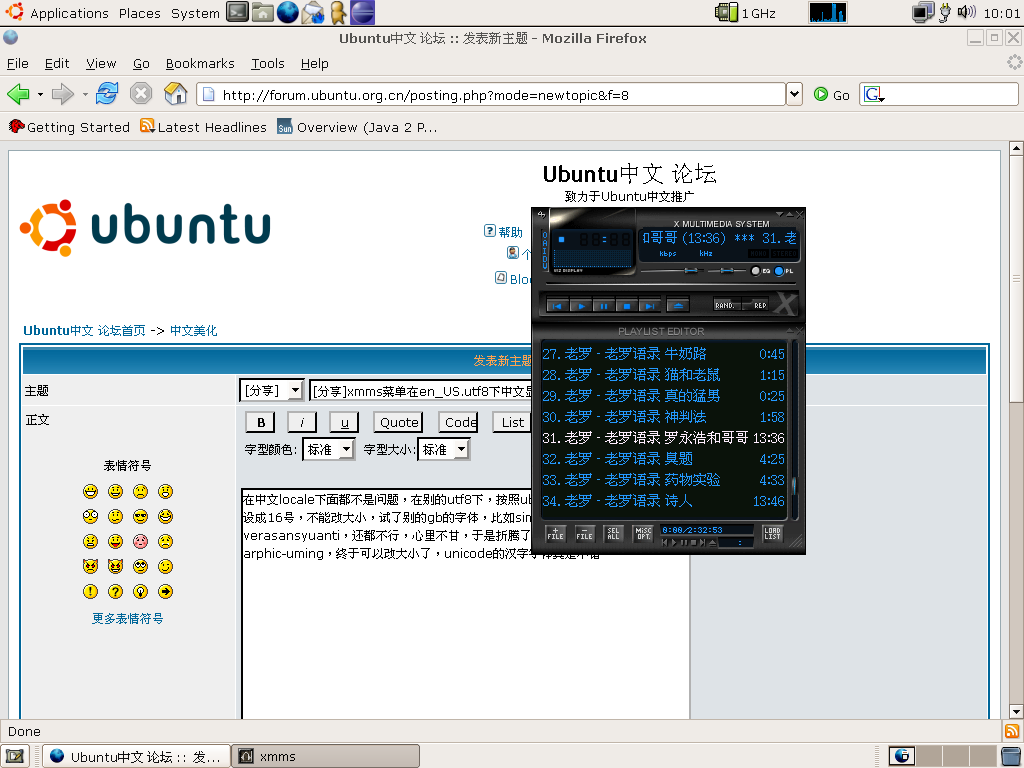Image resolution: width=1024 pixels, height=768 pixels.
Task: Open the Go menu
Action: pyautogui.click(x=141, y=63)
